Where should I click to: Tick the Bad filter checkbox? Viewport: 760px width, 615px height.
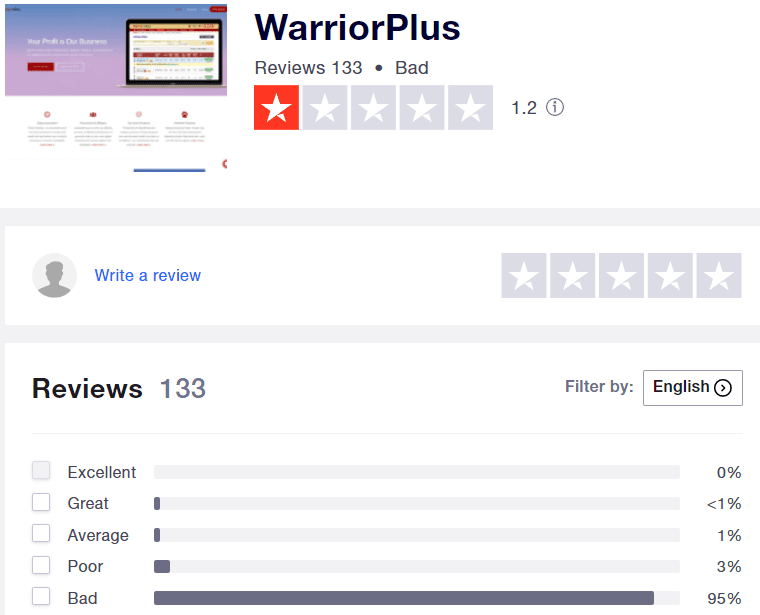pos(41,596)
